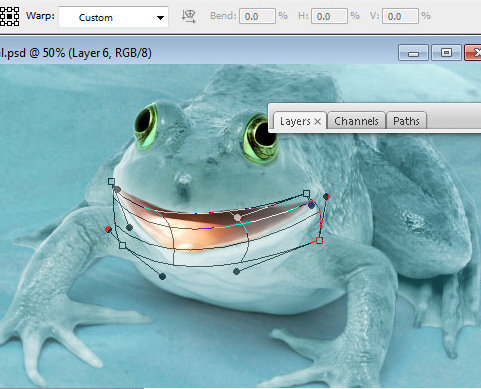This screenshot has height=389, width=481.
Task: Click the top-right warp mesh corner handle
Action: 306,193
